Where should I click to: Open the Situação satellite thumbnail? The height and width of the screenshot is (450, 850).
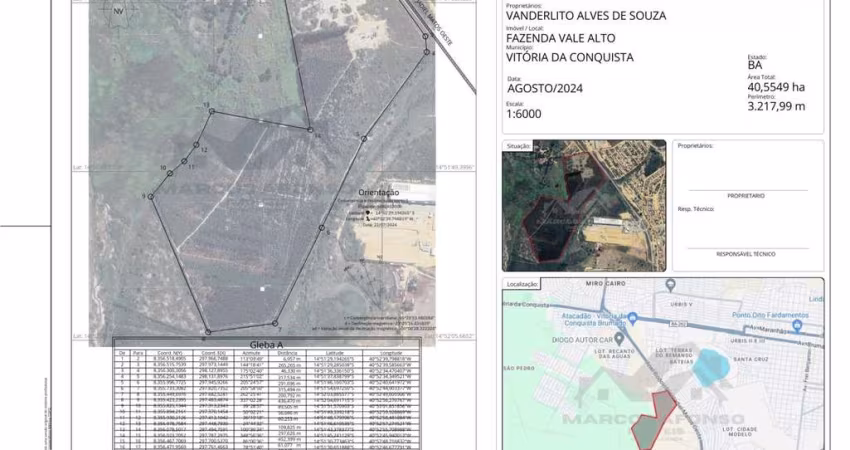click(584, 205)
